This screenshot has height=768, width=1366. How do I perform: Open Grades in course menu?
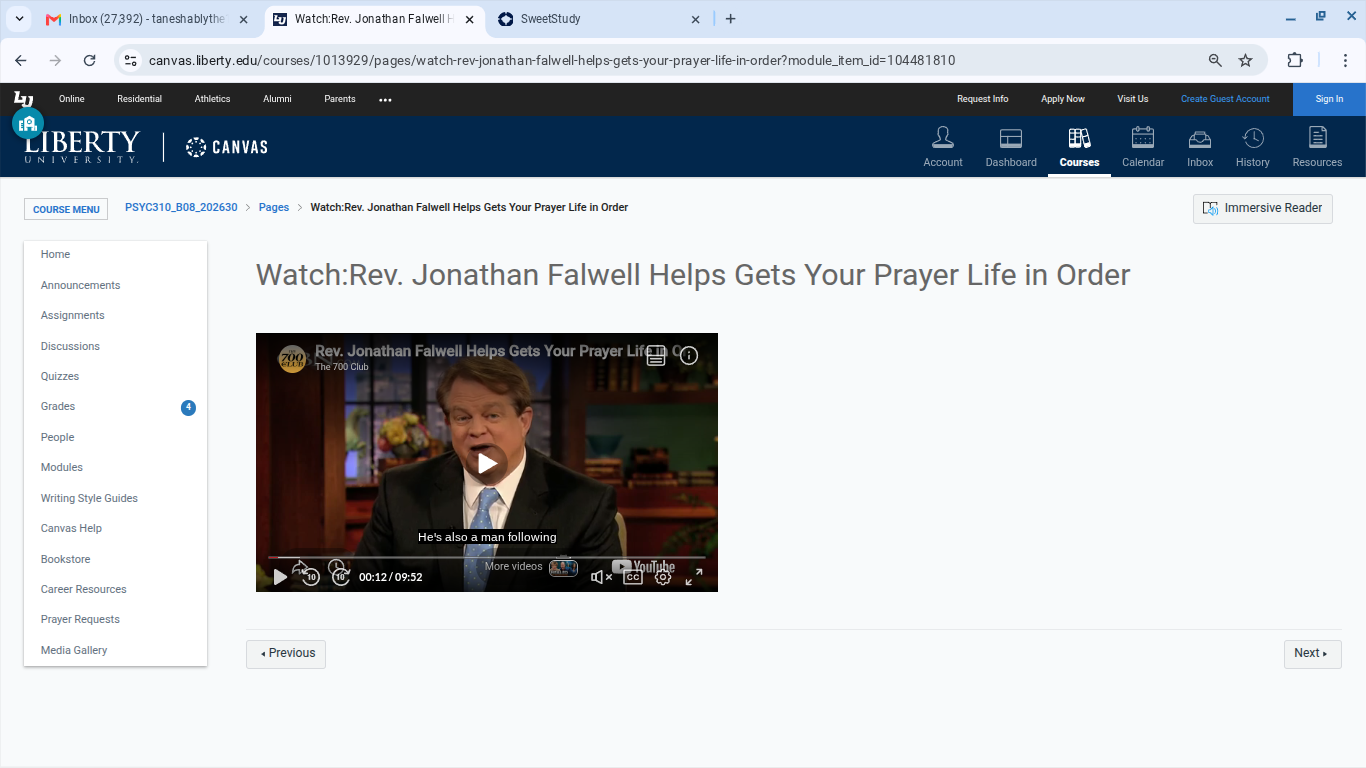coord(58,407)
